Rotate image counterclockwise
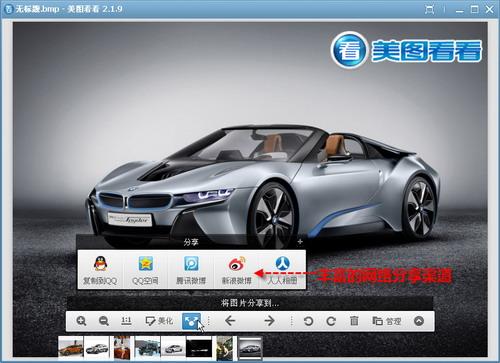Viewport: 500px width, 363px height. tap(309, 321)
